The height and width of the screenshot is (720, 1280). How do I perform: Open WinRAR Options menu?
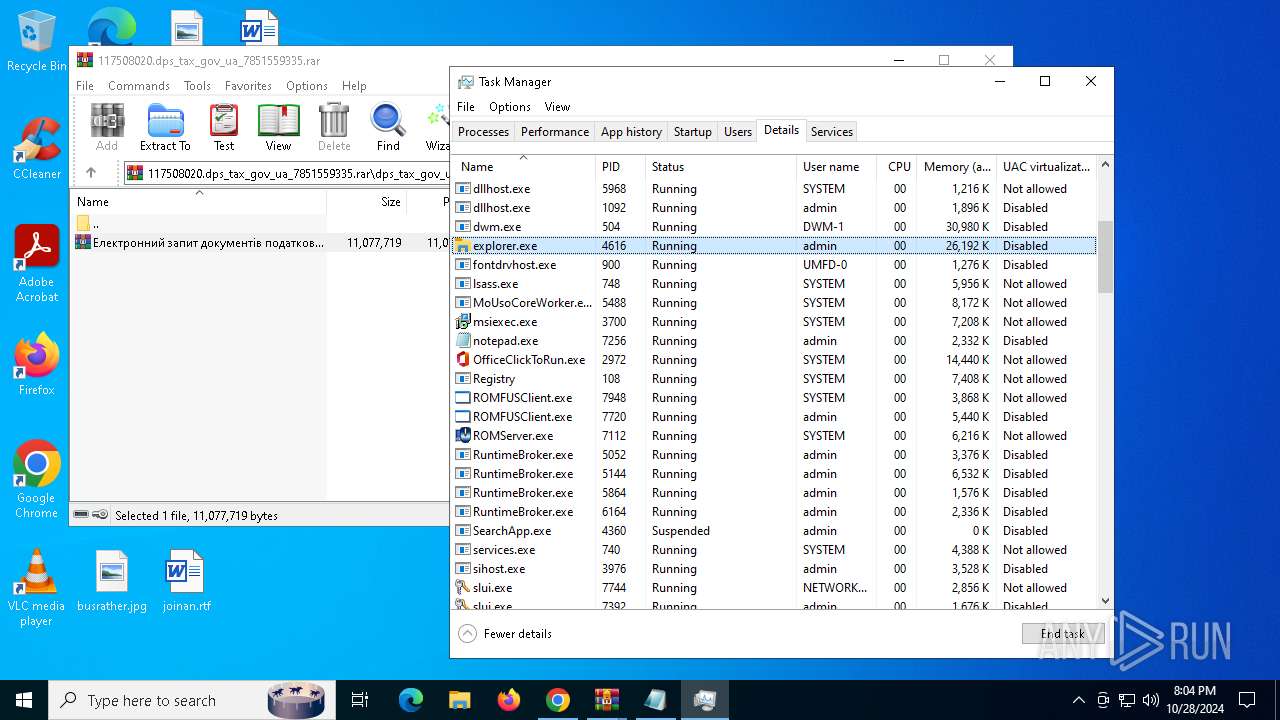[307, 86]
